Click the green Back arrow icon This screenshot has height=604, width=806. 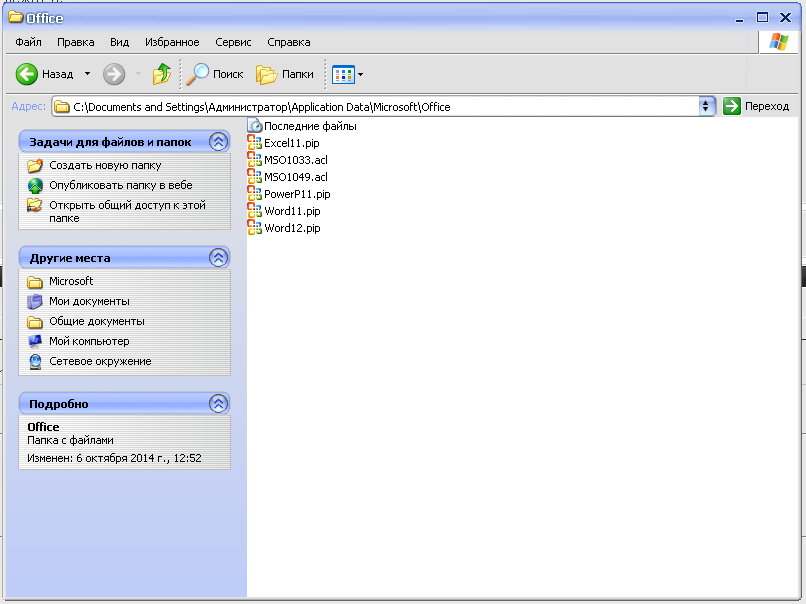[x=27, y=74]
